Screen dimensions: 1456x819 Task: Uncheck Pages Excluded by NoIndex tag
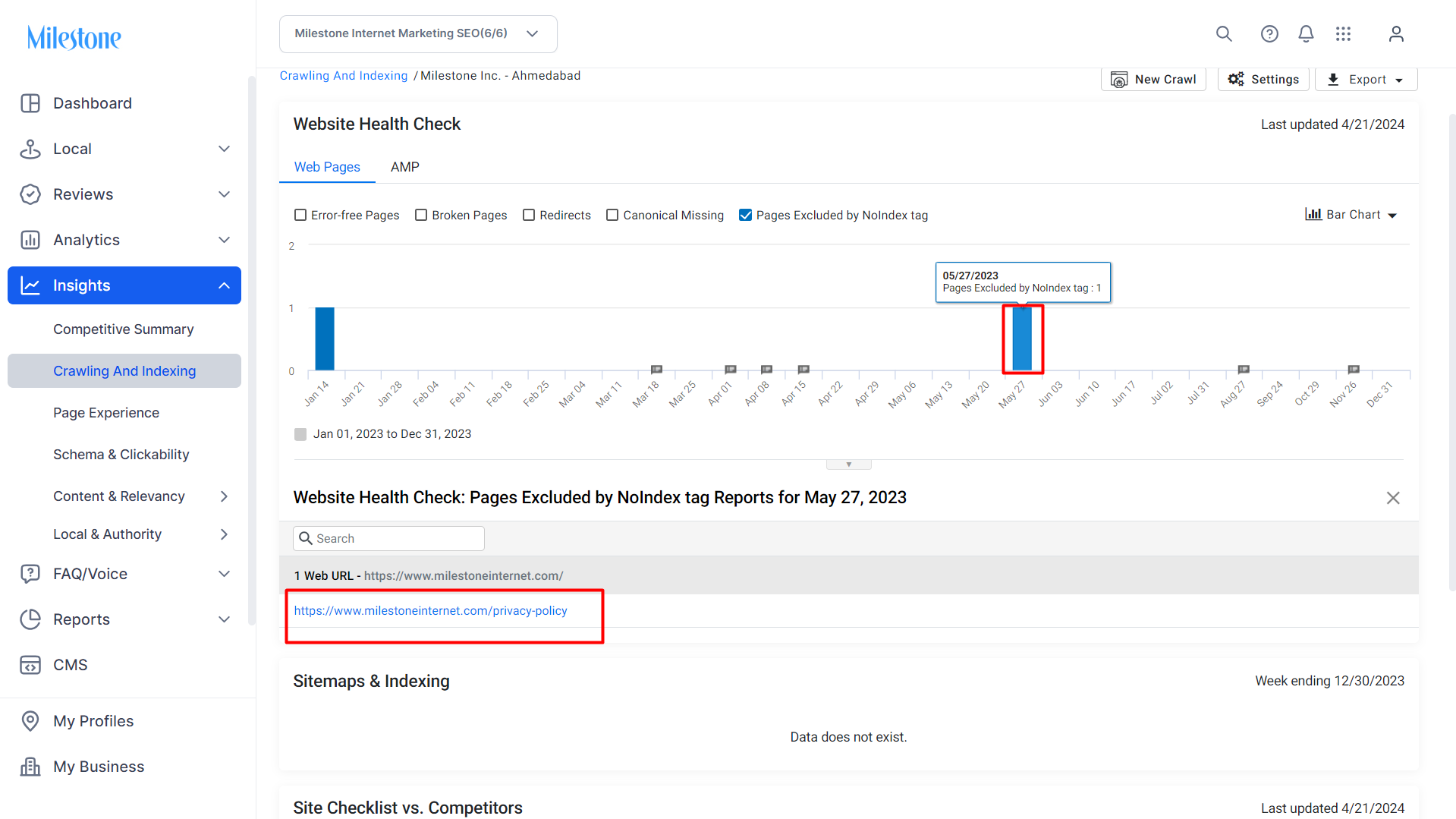click(x=746, y=216)
